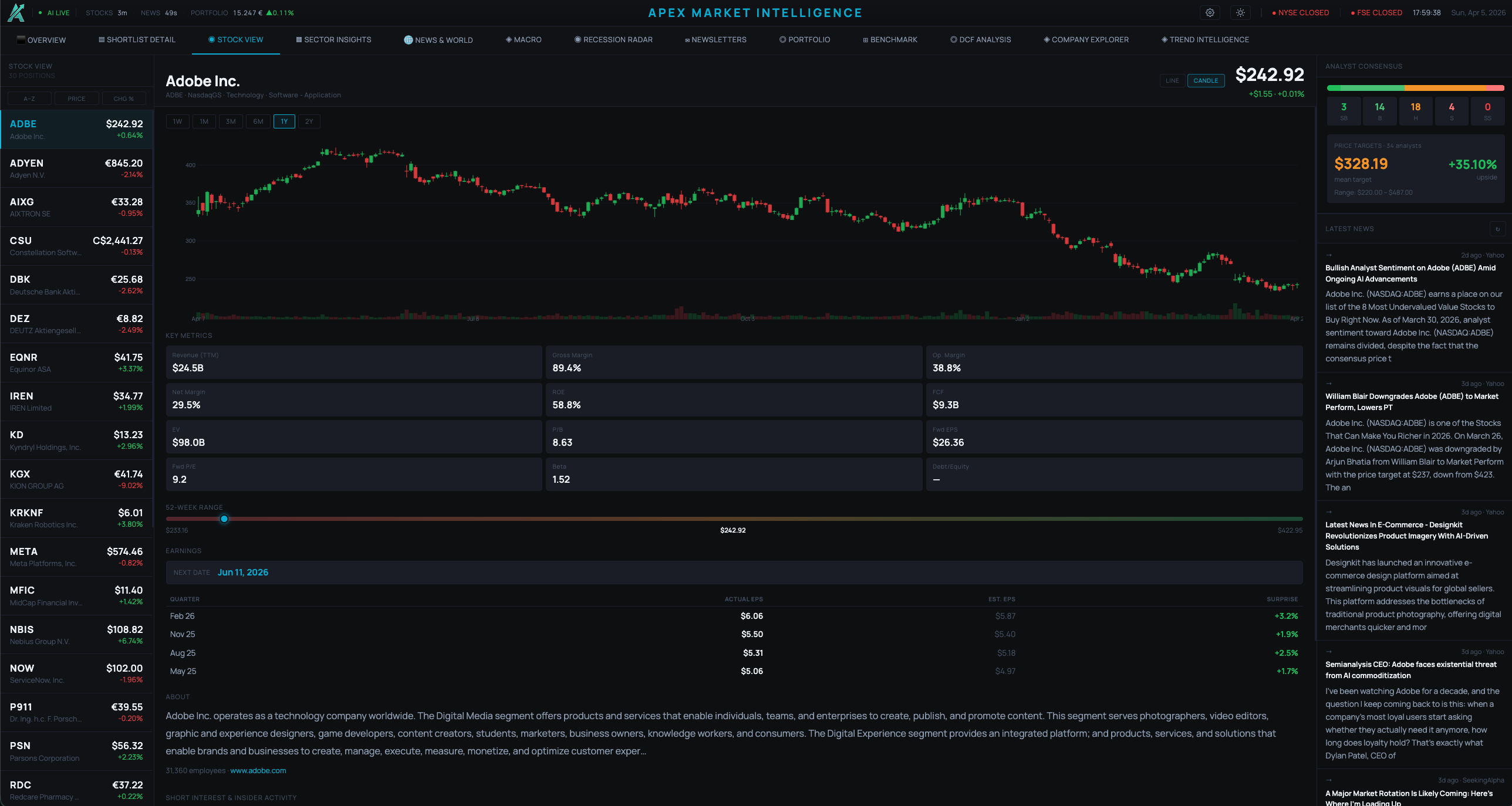The width and height of the screenshot is (1512, 806).
Task: Open the Sector Insights tab
Action: click(x=333, y=40)
